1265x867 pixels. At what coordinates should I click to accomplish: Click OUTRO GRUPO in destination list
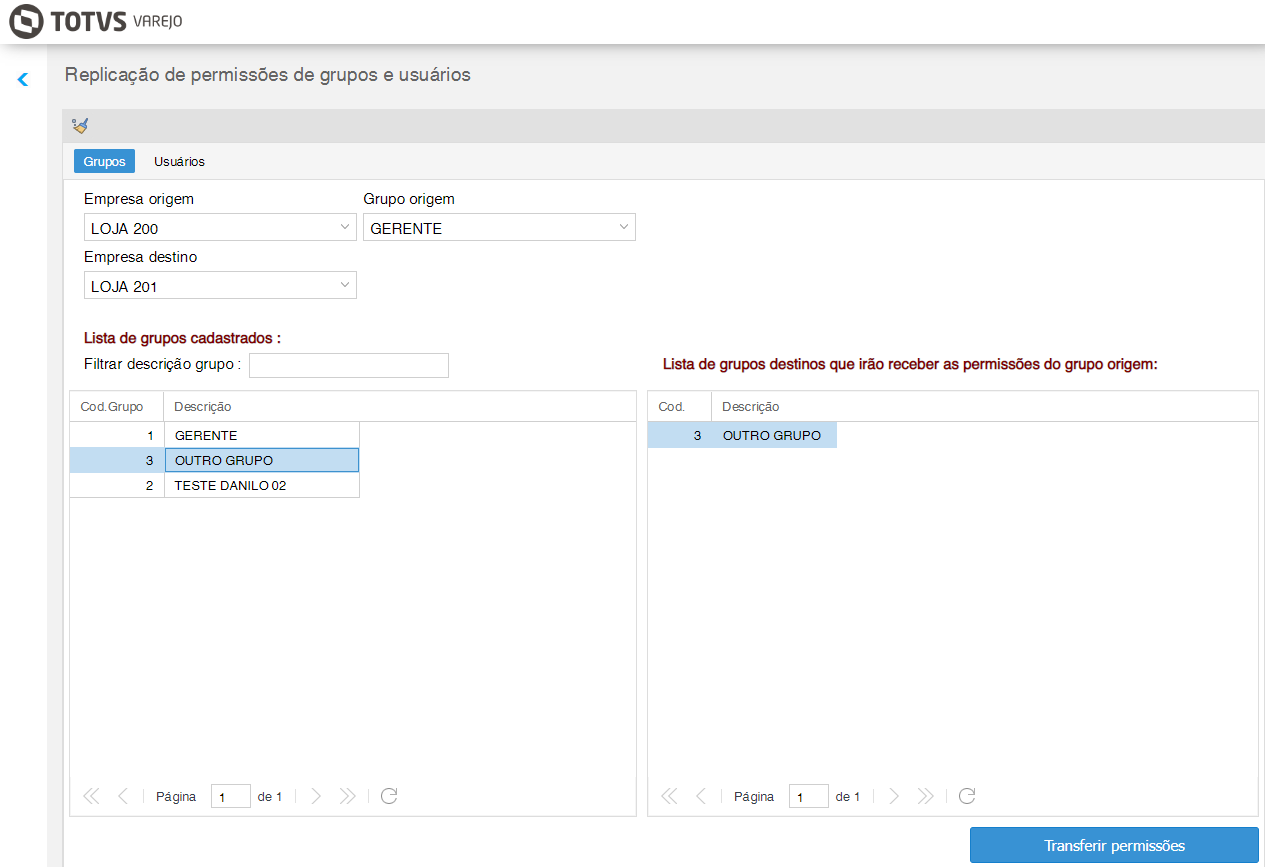click(x=771, y=435)
